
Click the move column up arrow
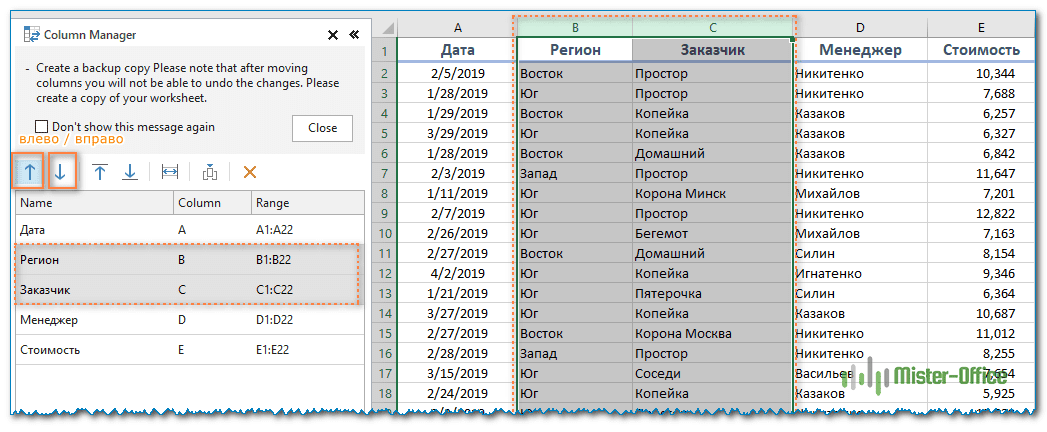click(x=29, y=172)
